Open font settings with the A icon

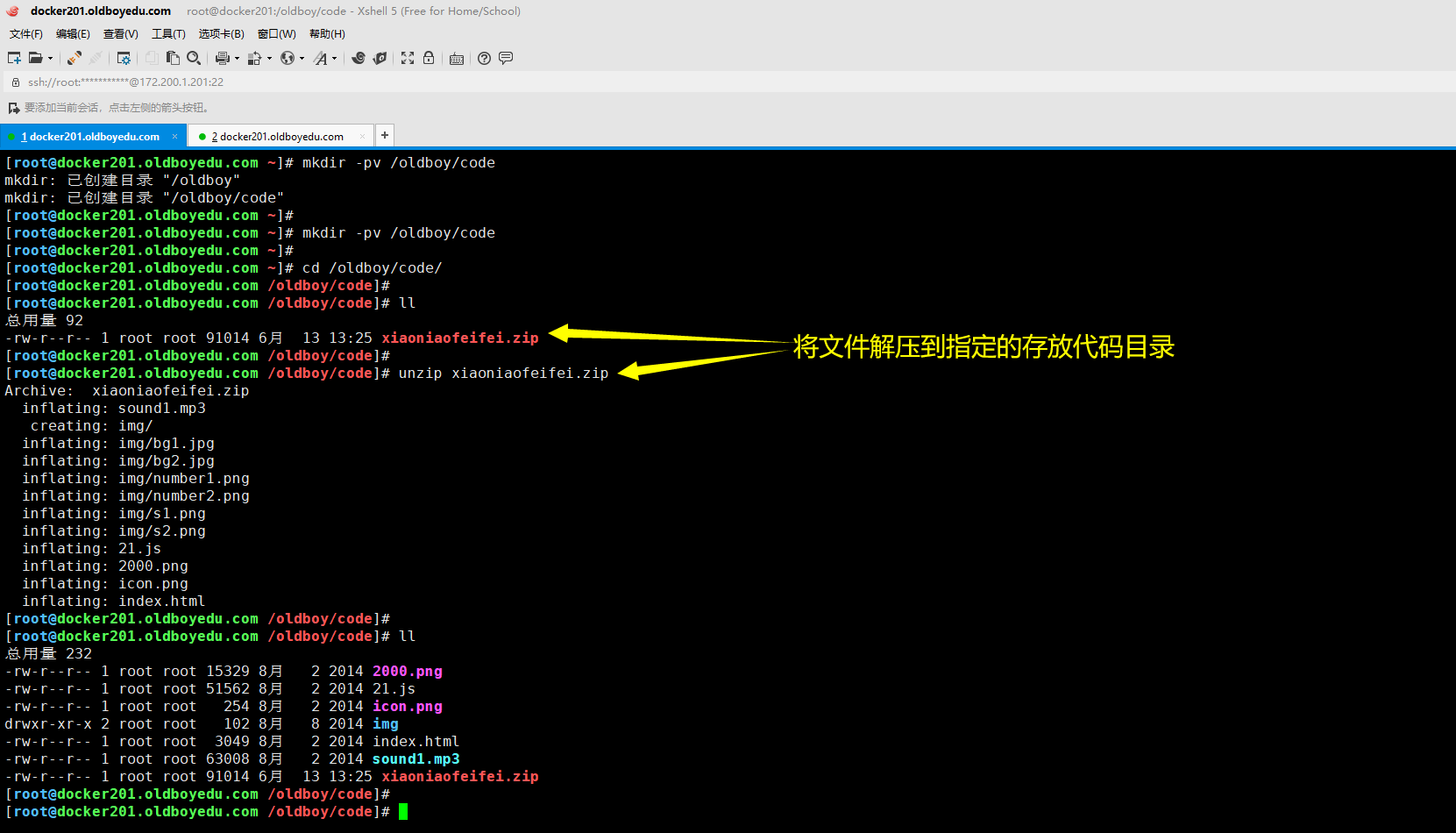pos(322,58)
